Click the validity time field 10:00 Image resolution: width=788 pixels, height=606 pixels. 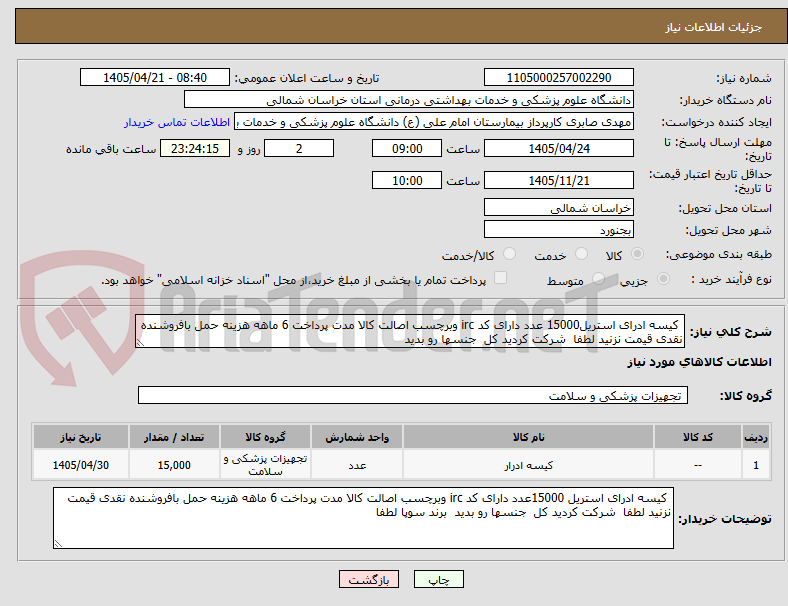click(x=407, y=180)
